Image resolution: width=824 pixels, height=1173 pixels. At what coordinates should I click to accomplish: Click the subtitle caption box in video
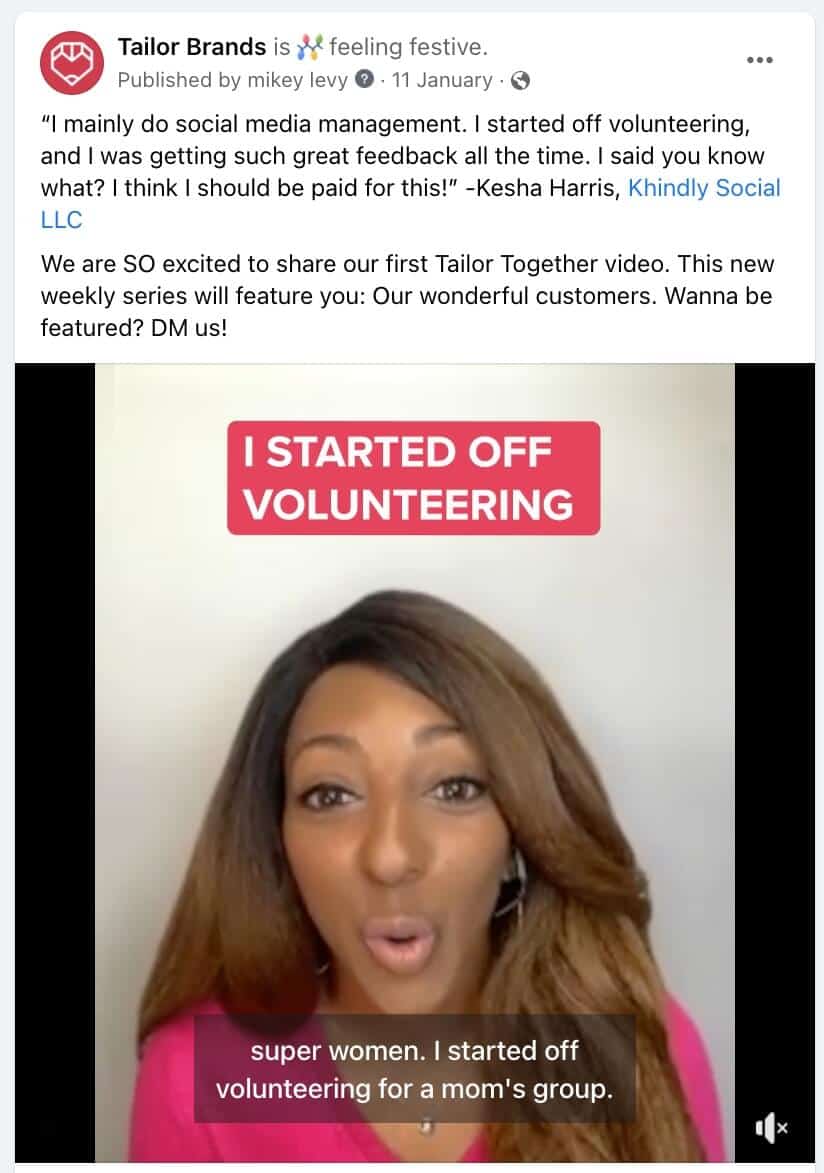[415, 1069]
